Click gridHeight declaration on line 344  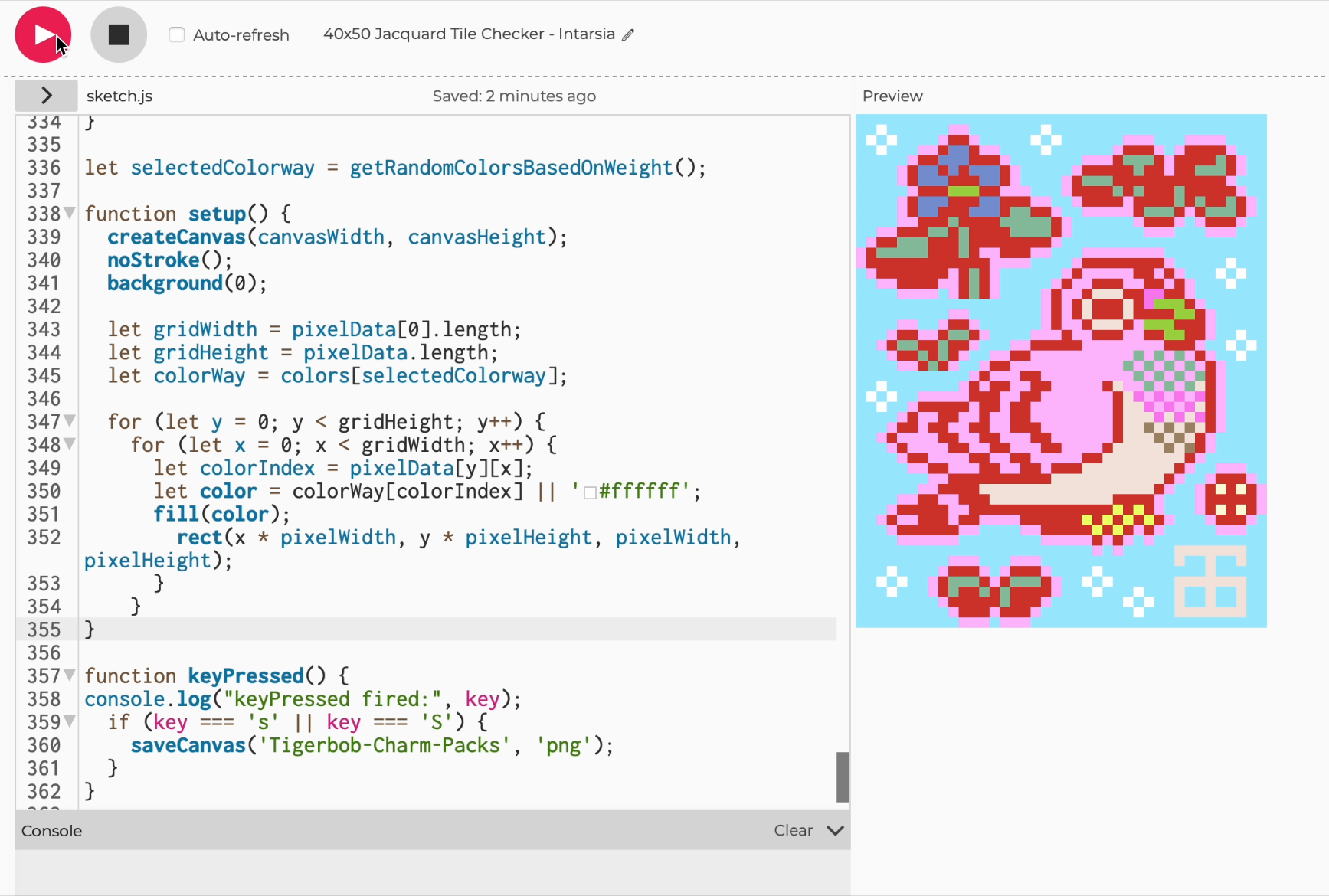303,352
